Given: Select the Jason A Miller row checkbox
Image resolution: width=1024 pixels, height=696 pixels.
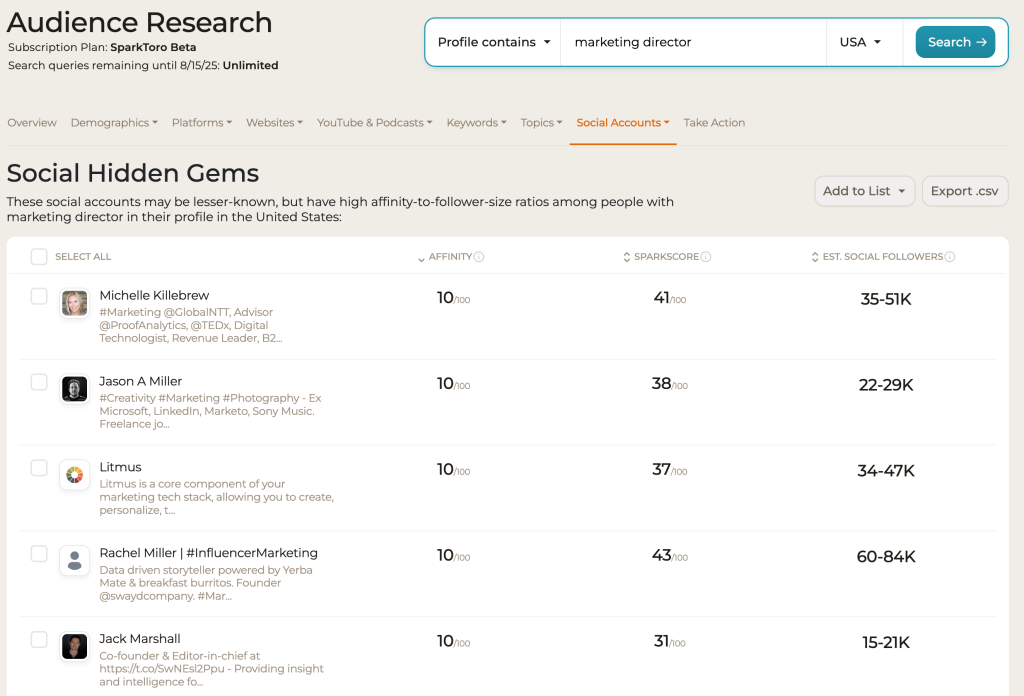Looking at the screenshot, I should [x=39, y=382].
